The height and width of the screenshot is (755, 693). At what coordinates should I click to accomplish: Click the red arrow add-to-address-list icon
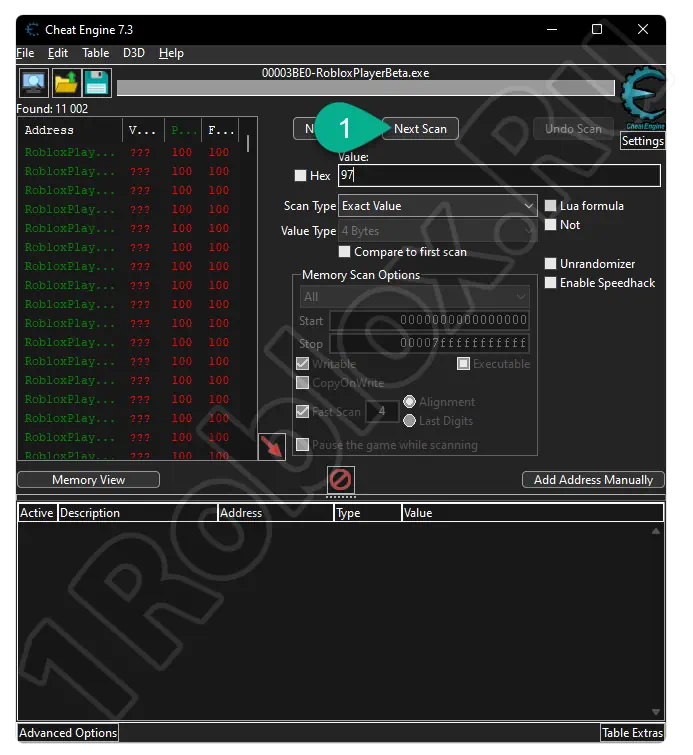[272, 446]
